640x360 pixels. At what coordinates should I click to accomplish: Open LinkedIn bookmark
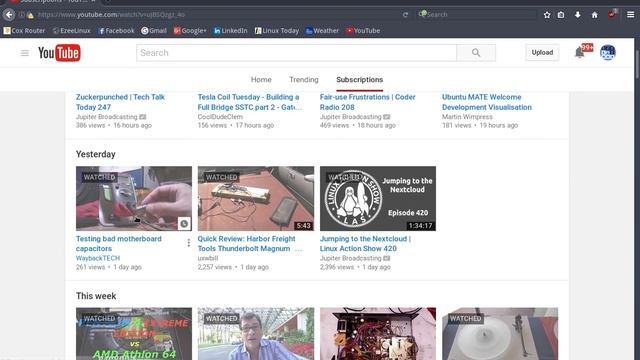click(231, 31)
